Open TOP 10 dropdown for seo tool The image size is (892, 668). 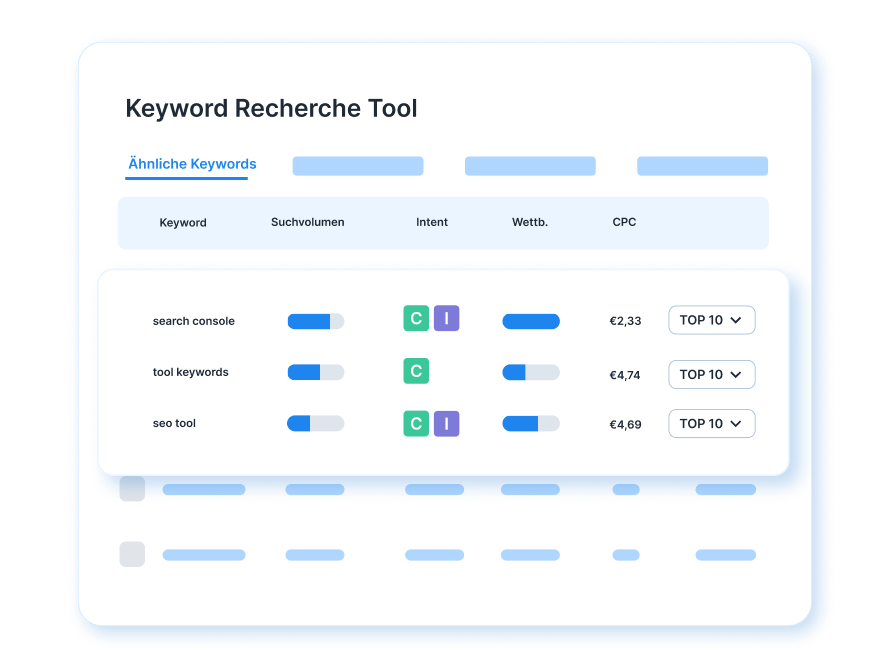[x=712, y=423]
